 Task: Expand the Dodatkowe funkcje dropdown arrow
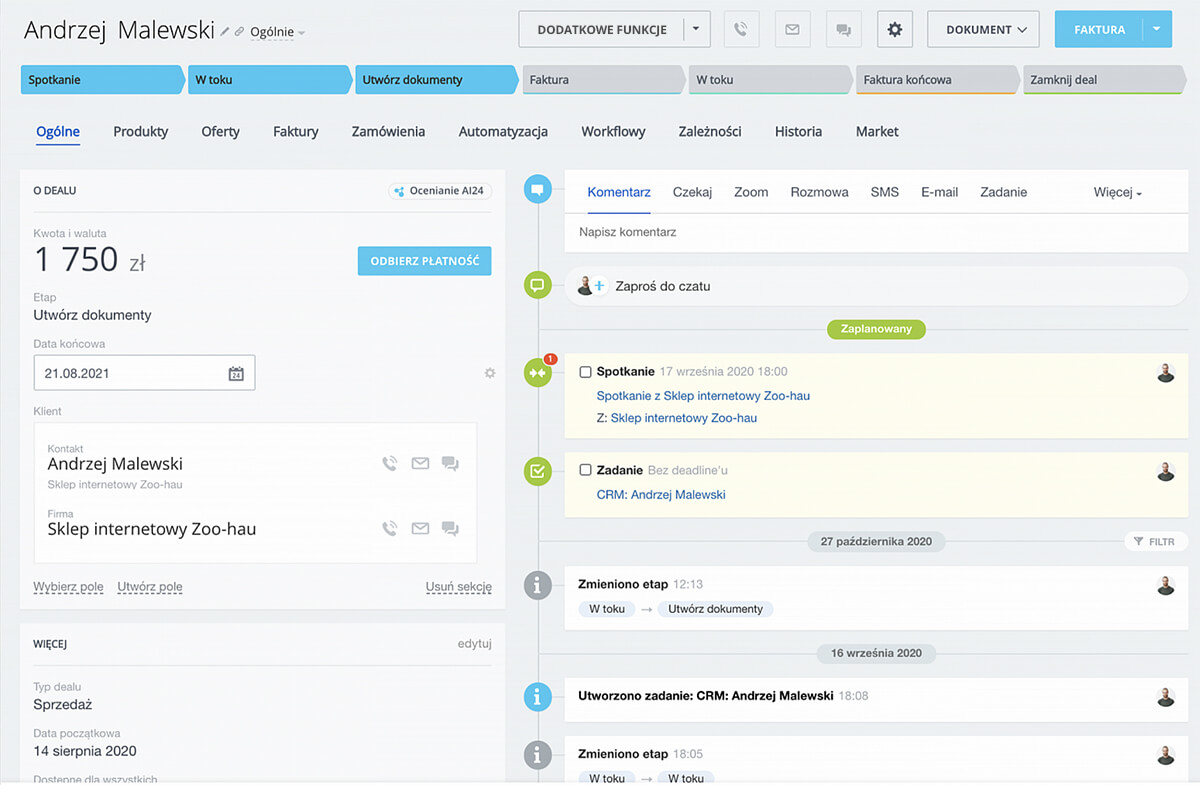pyautogui.click(x=697, y=30)
